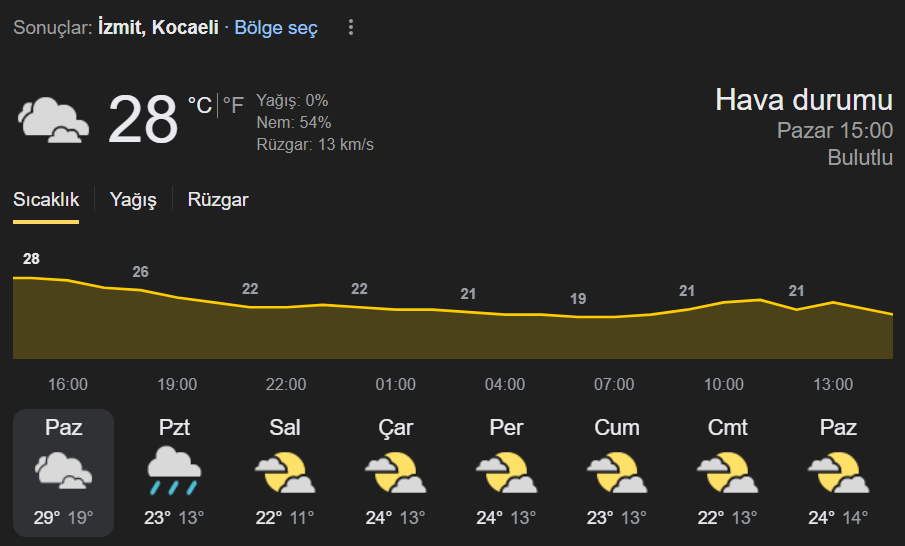The height and width of the screenshot is (546, 905).
Task: Click the 19 degree point on graph
Action: pyautogui.click(x=578, y=299)
